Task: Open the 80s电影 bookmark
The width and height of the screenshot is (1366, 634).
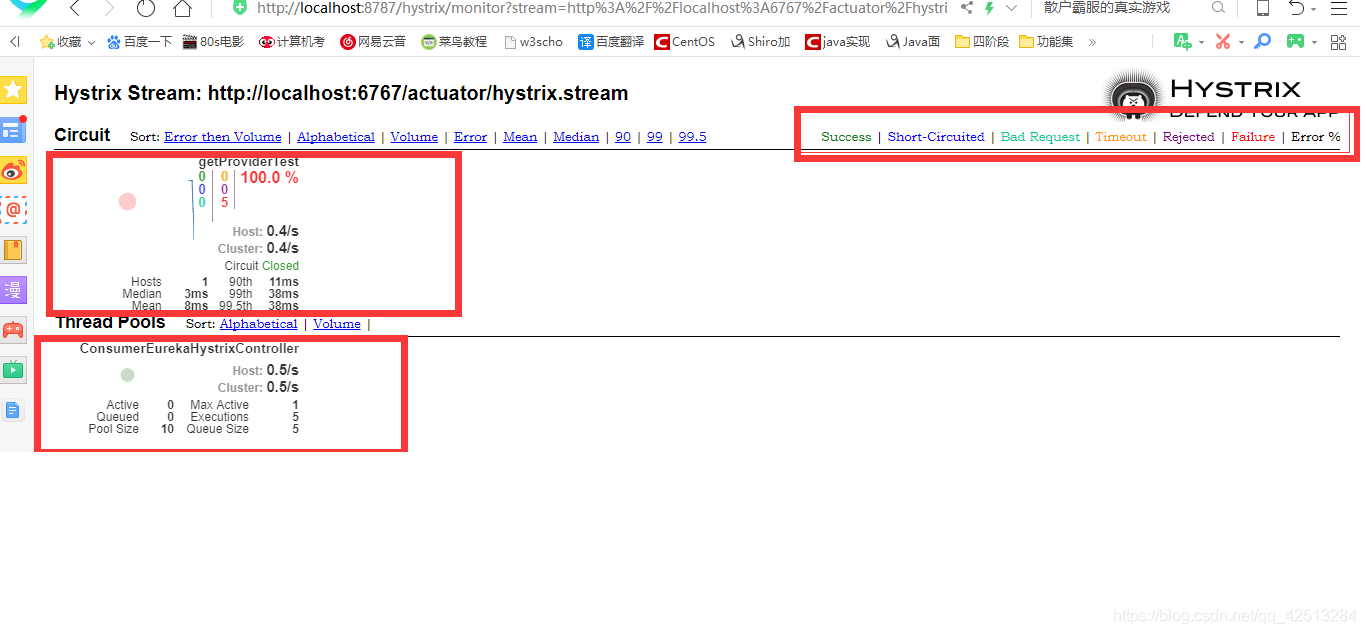Action: point(213,42)
